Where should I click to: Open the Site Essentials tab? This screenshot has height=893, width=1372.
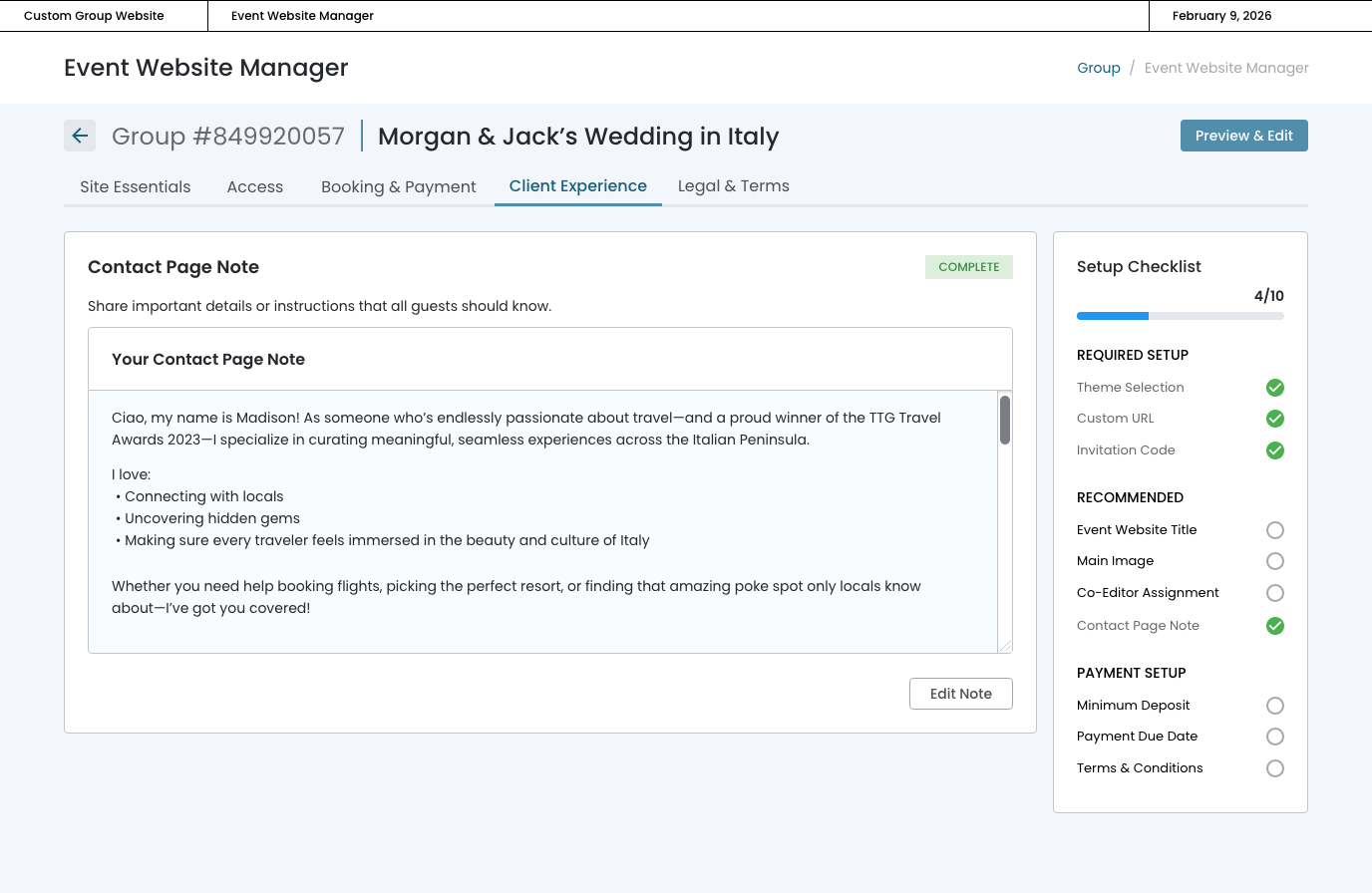pos(136,187)
